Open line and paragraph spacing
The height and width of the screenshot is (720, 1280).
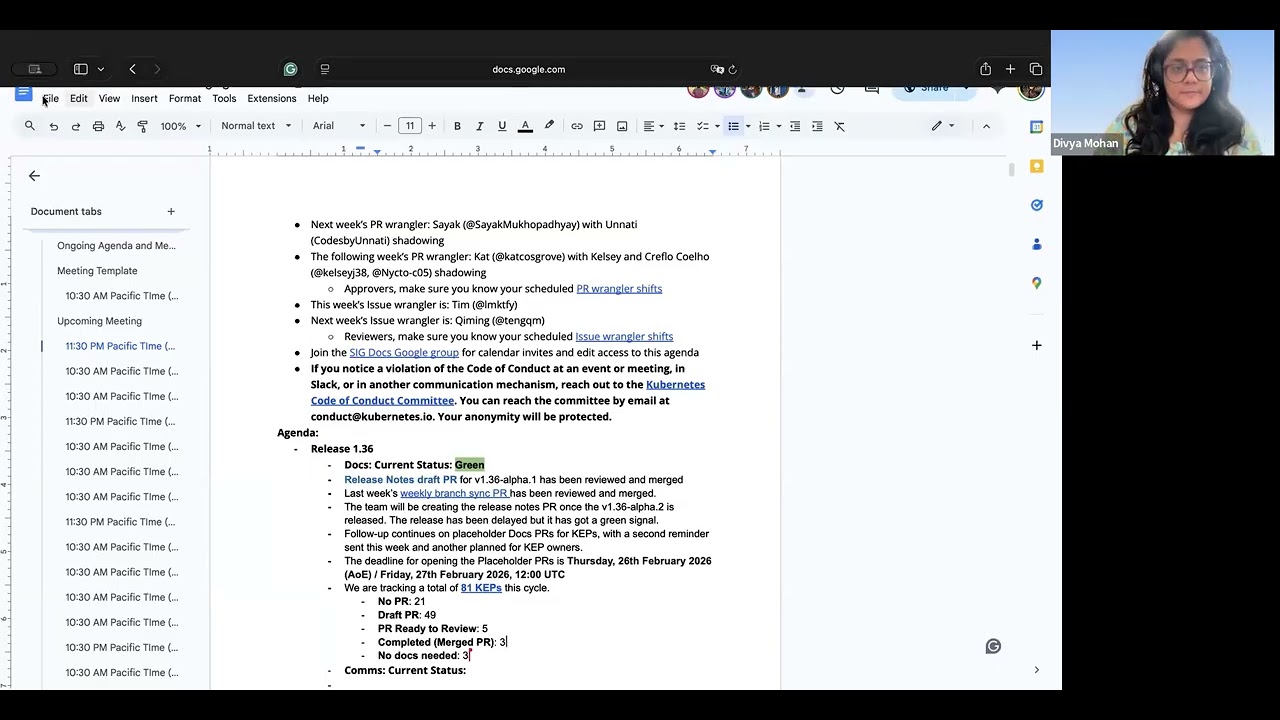click(679, 126)
